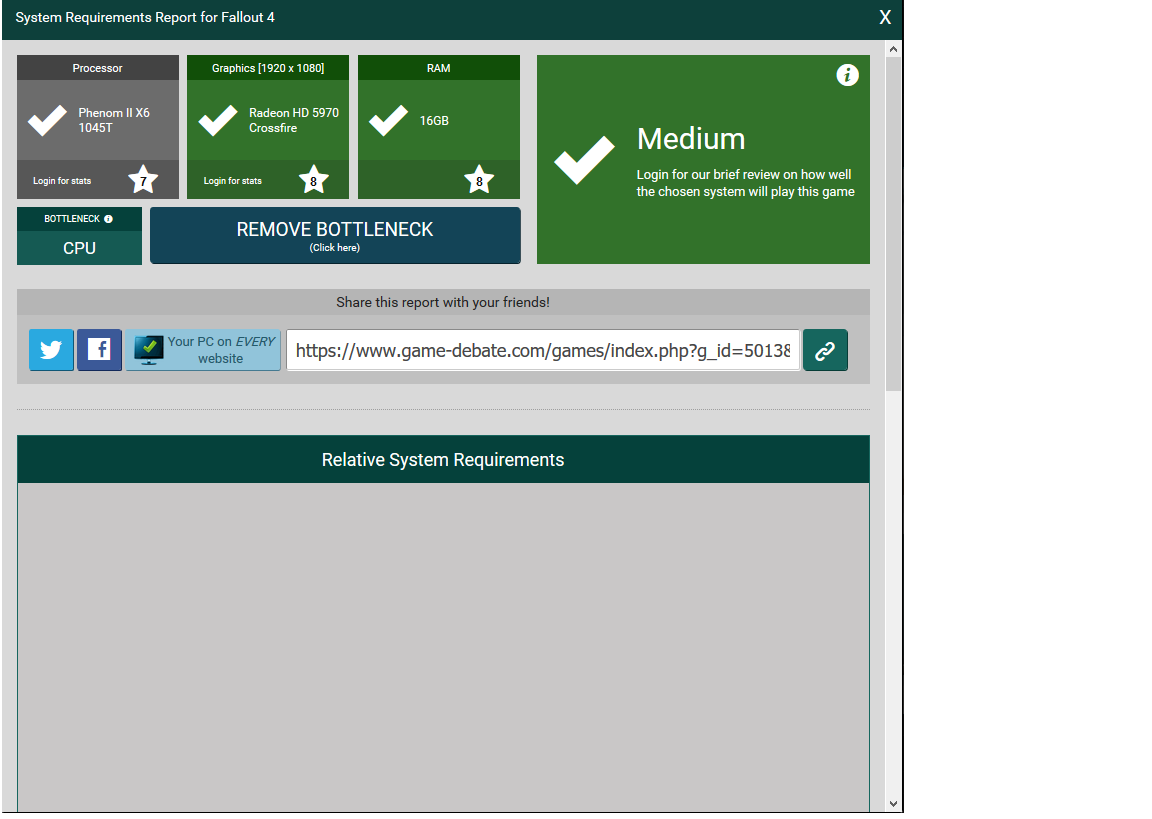Screen dimensions: 1152x819
Task: Click the scroll down arrow of the report
Action: click(893, 804)
